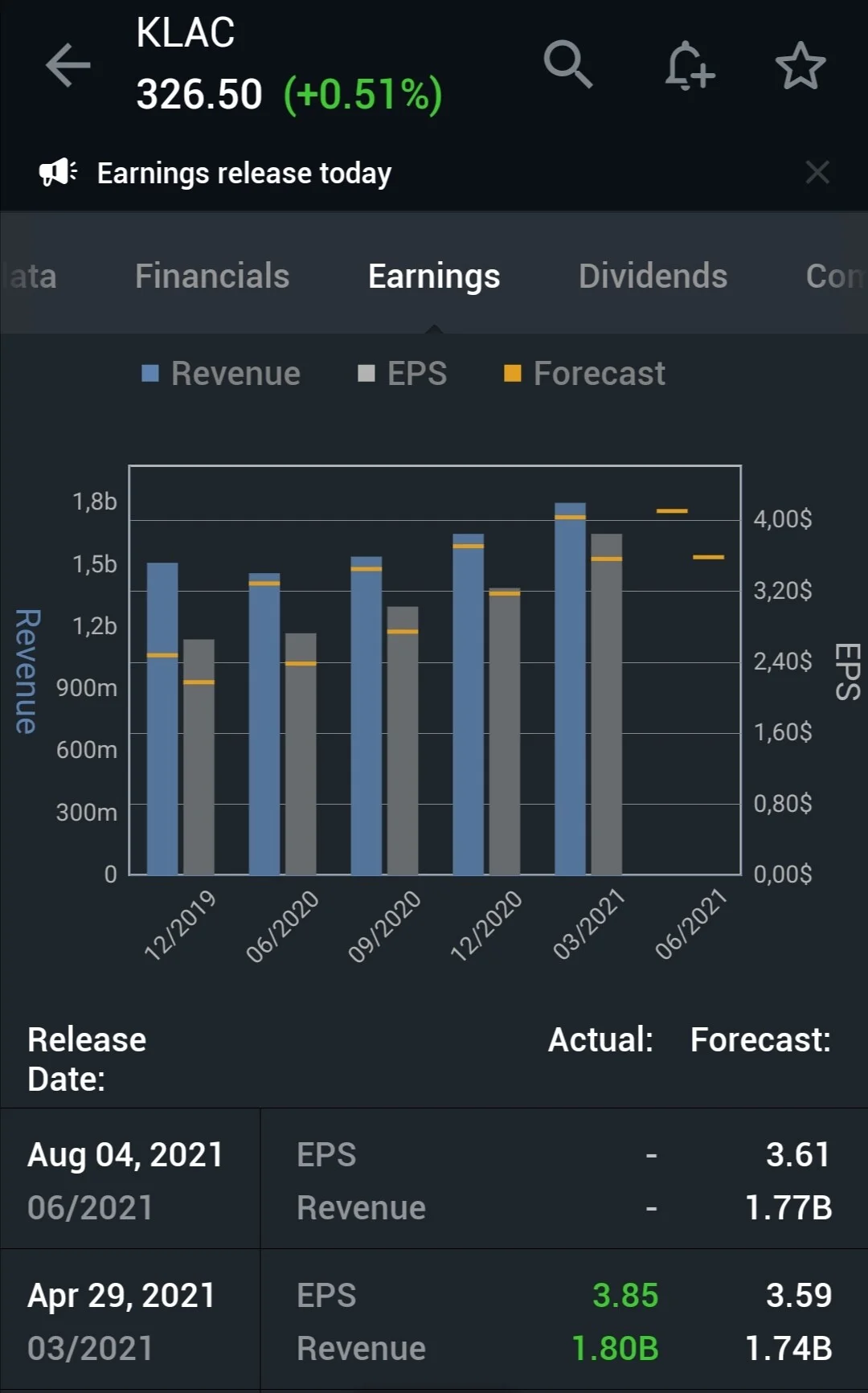Tap the price 326.50

[199, 94]
